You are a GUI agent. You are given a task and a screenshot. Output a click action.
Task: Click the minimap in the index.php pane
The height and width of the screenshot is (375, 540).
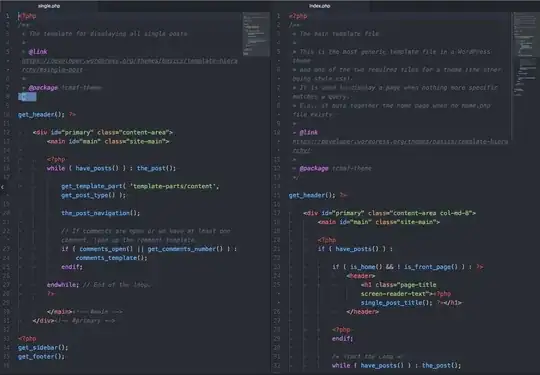click(525, 55)
